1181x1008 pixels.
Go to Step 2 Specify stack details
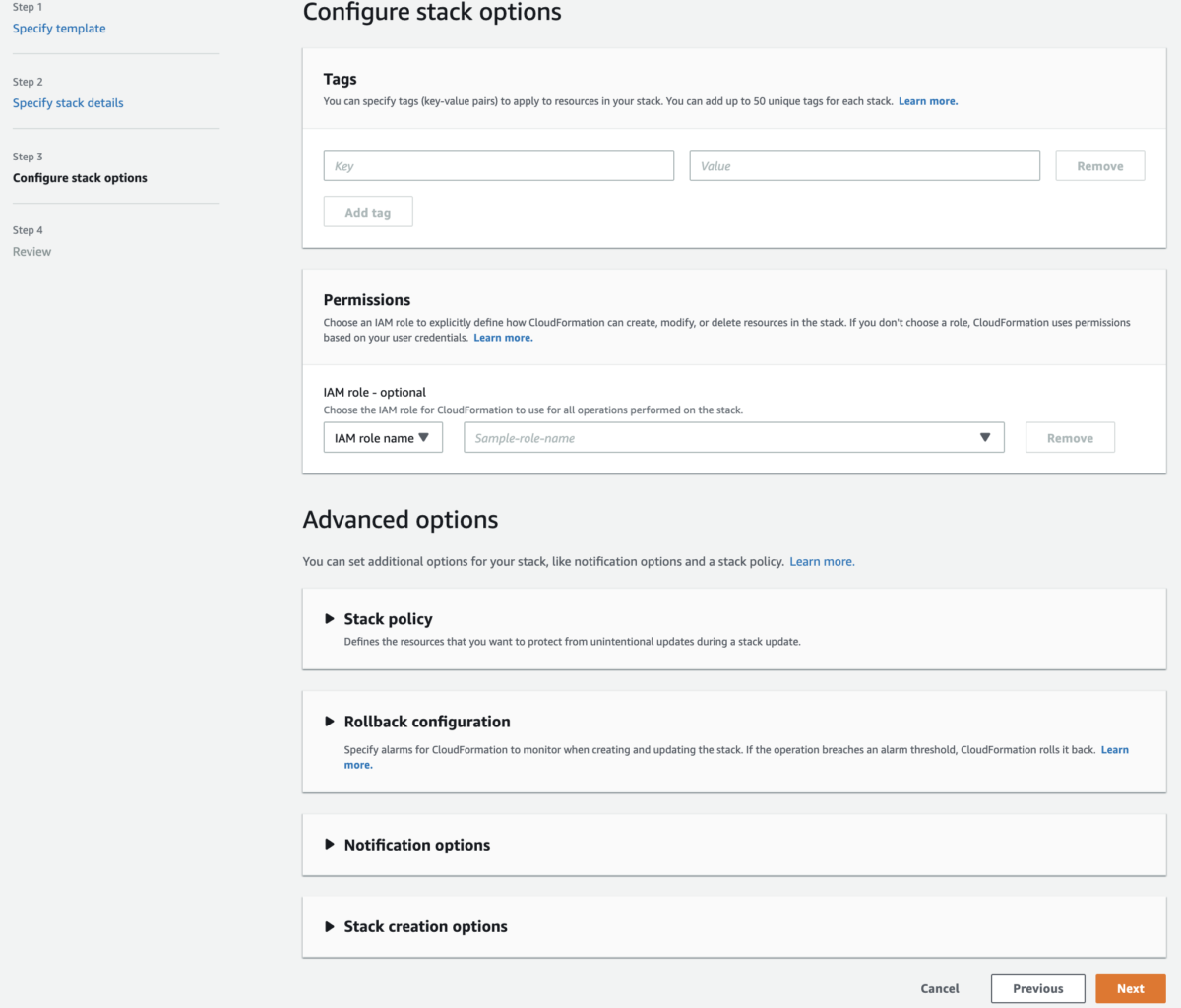point(68,103)
